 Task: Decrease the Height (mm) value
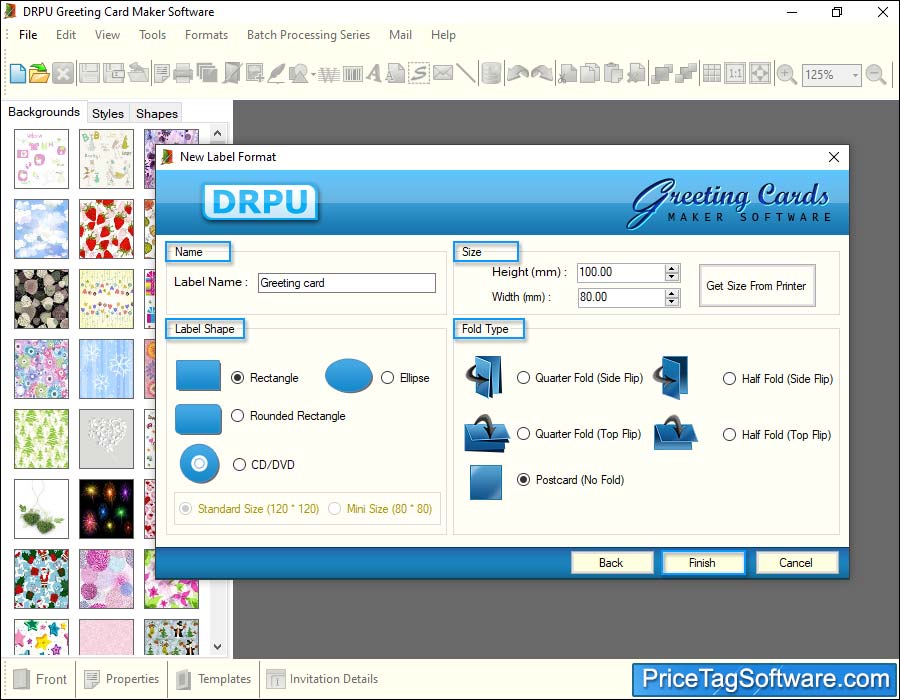pyautogui.click(x=672, y=277)
